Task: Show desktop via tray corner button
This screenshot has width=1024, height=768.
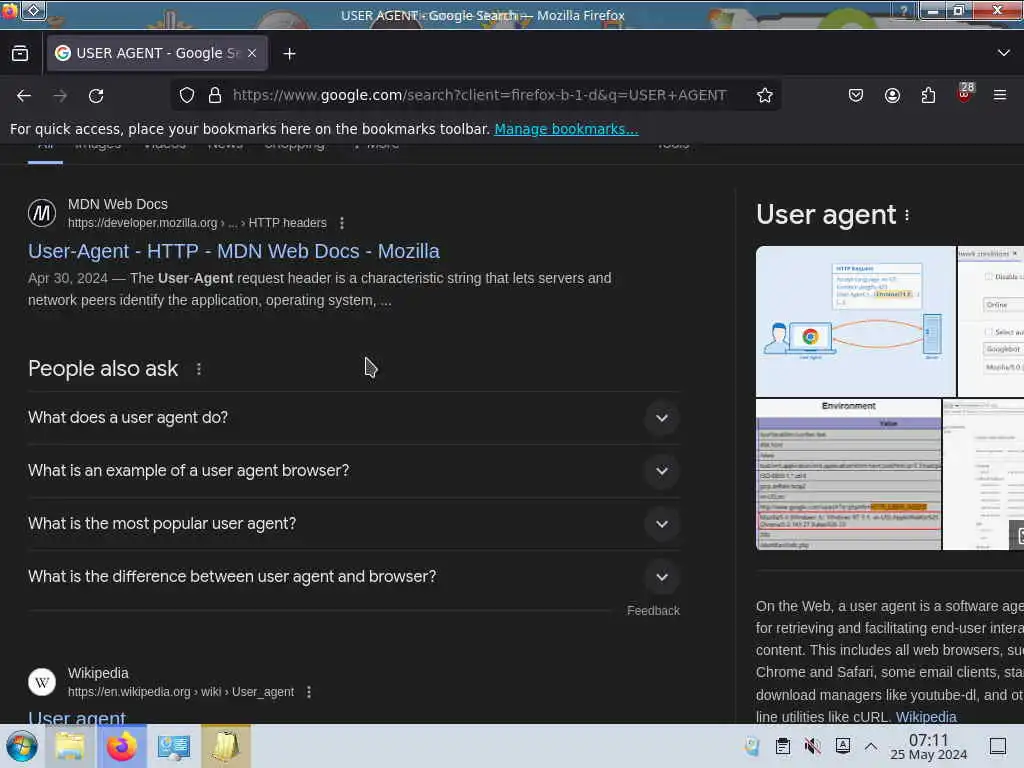Action: pyautogui.click(x=998, y=746)
